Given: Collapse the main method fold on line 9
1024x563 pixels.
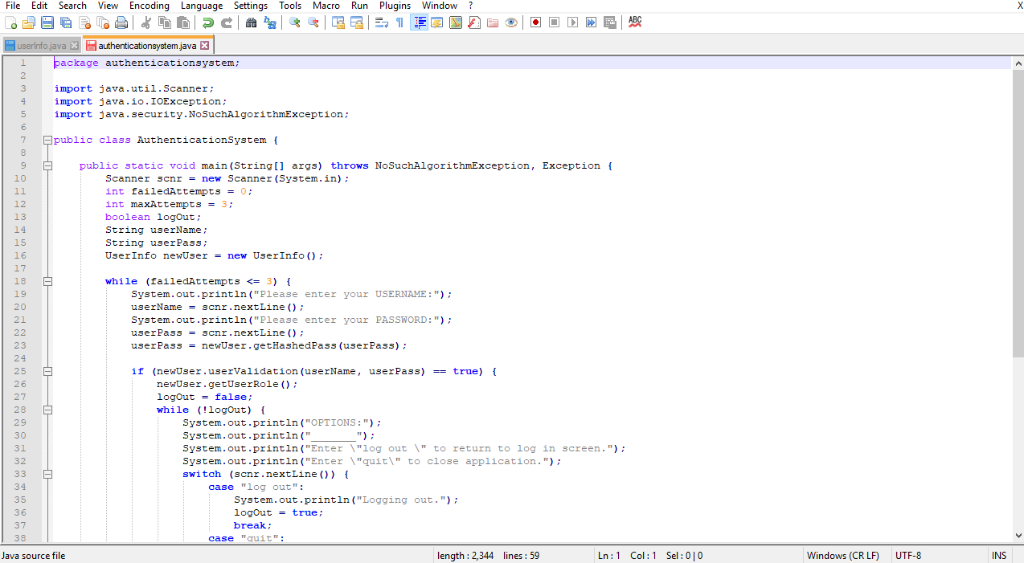Looking at the screenshot, I should tap(47, 166).
